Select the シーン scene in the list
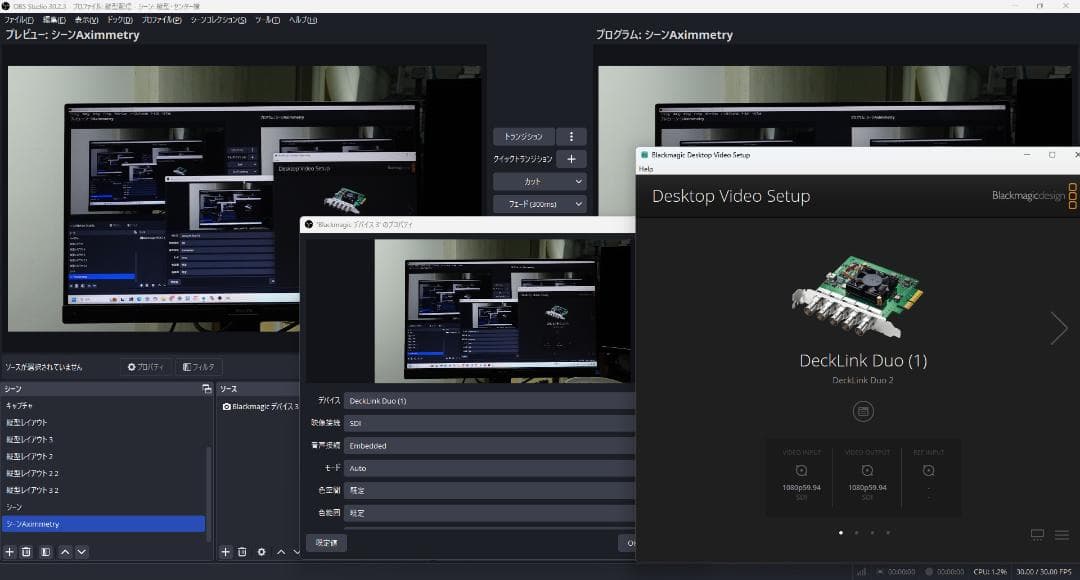 coord(103,507)
